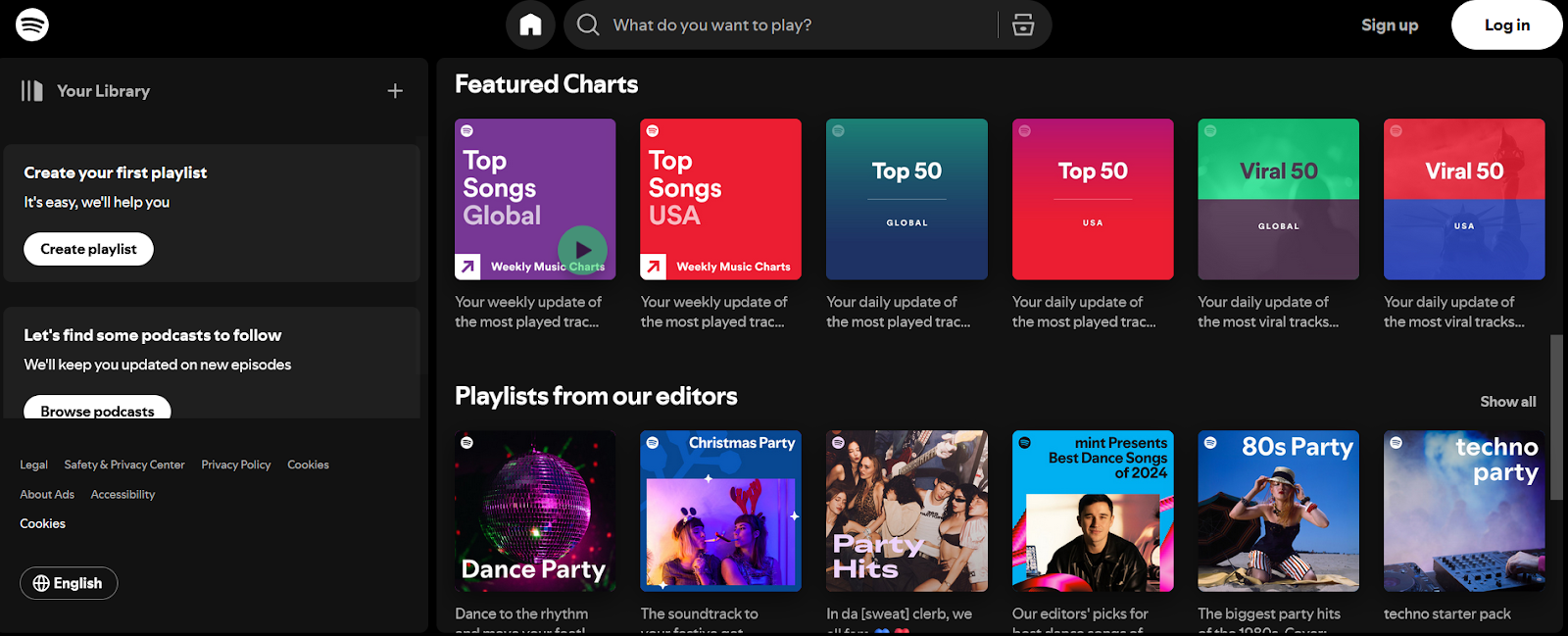Play Top Songs Global with green button
Image resolution: width=1568 pixels, height=636 pixels.
(x=582, y=249)
